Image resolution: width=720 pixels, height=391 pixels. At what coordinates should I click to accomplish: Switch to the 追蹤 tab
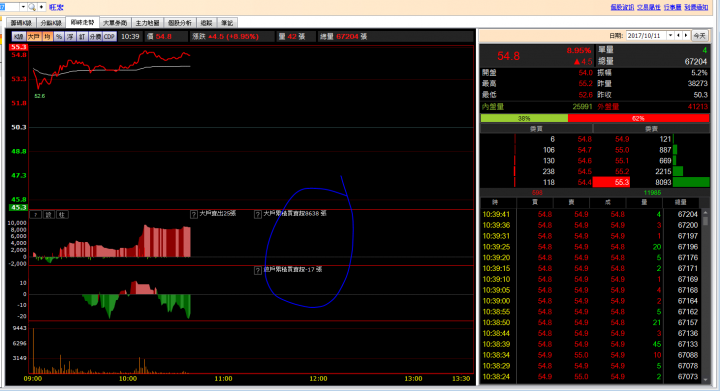point(207,23)
